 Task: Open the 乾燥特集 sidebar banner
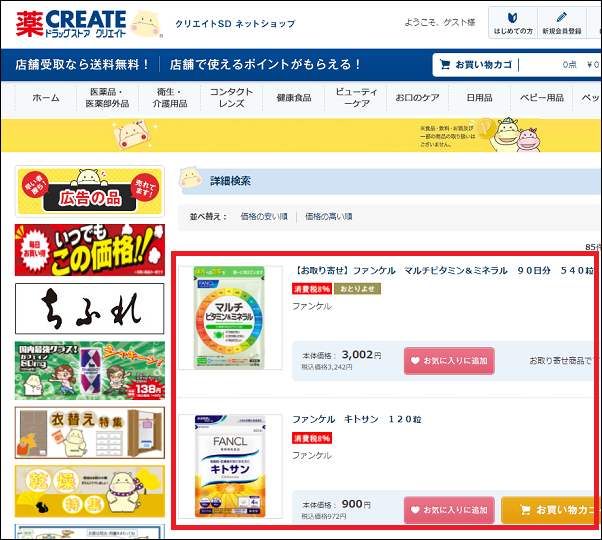coord(90,491)
